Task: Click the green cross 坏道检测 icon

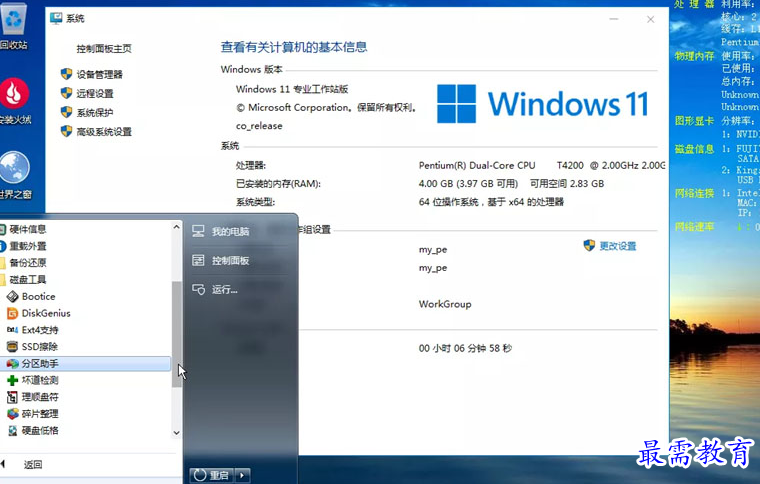Action: (13, 380)
